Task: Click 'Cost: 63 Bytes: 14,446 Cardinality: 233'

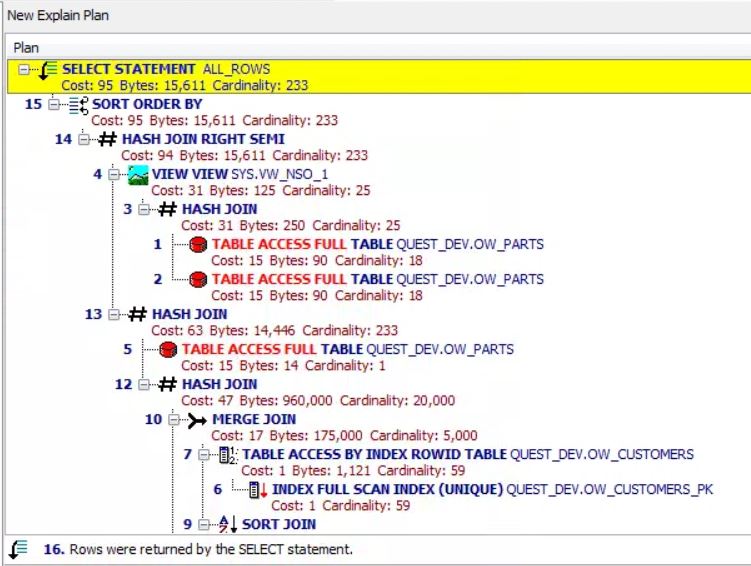Action: click(x=274, y=331)
